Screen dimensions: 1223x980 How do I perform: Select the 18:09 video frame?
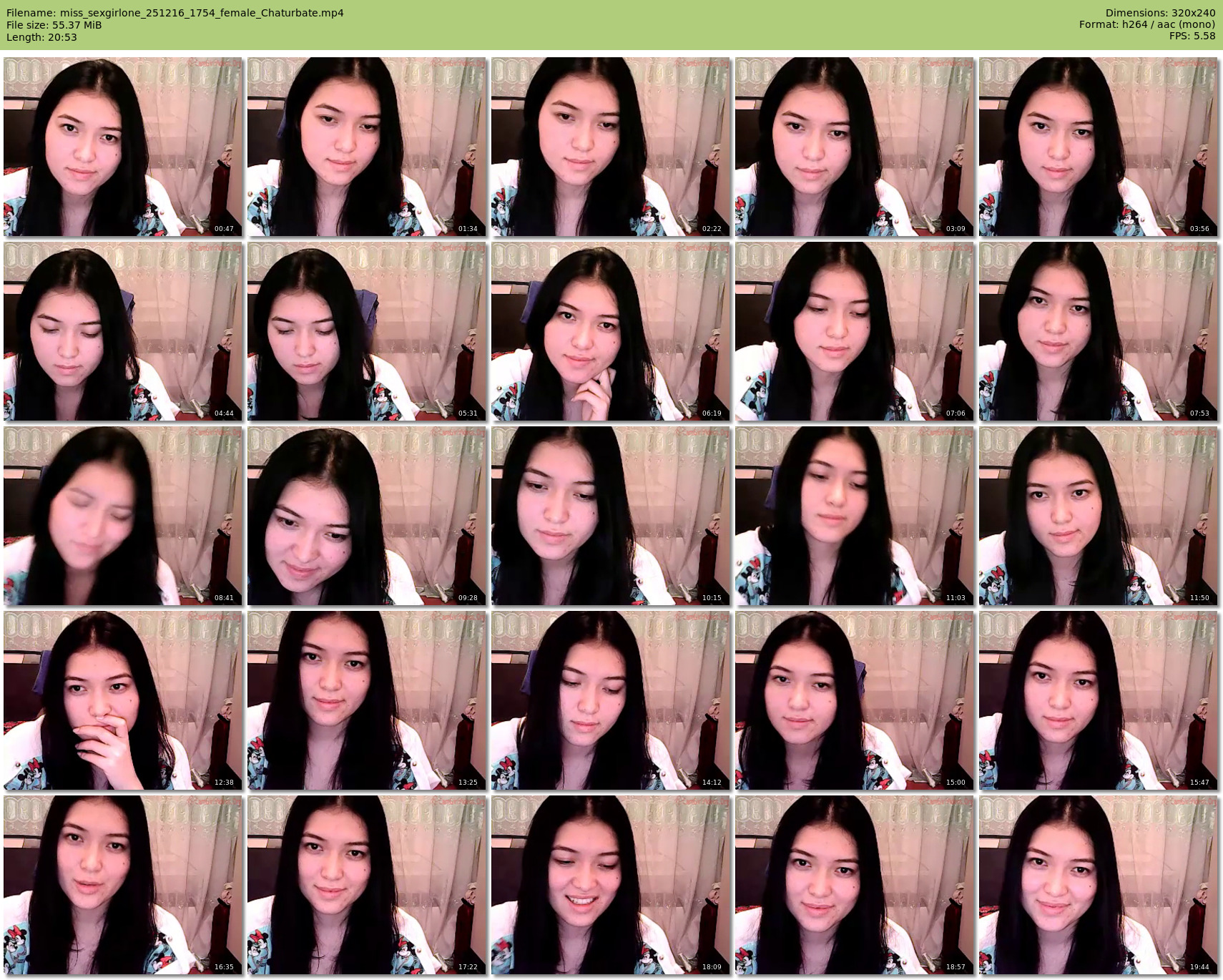(x=610, y=885)
